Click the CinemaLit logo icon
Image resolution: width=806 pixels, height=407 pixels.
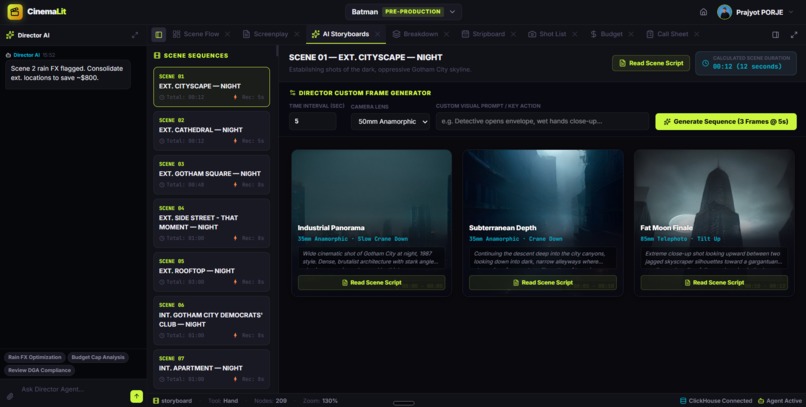click(x=15, y=11)
